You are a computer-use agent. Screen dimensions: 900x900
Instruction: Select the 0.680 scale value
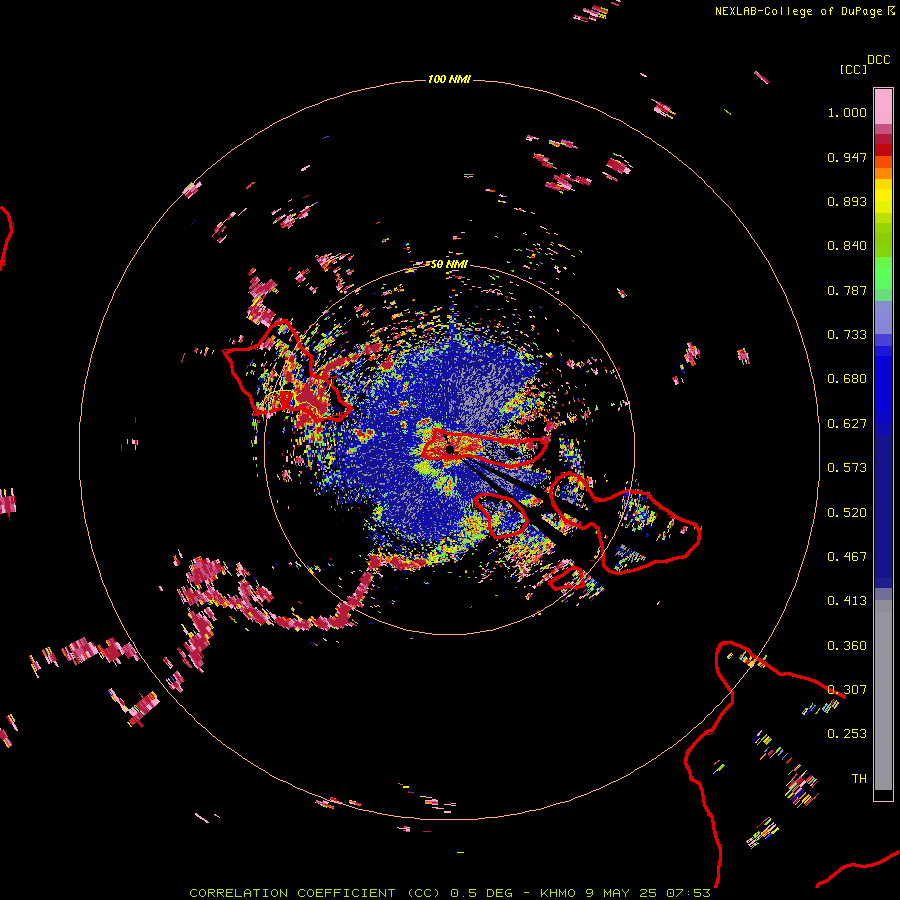click(x=847, y=379)
